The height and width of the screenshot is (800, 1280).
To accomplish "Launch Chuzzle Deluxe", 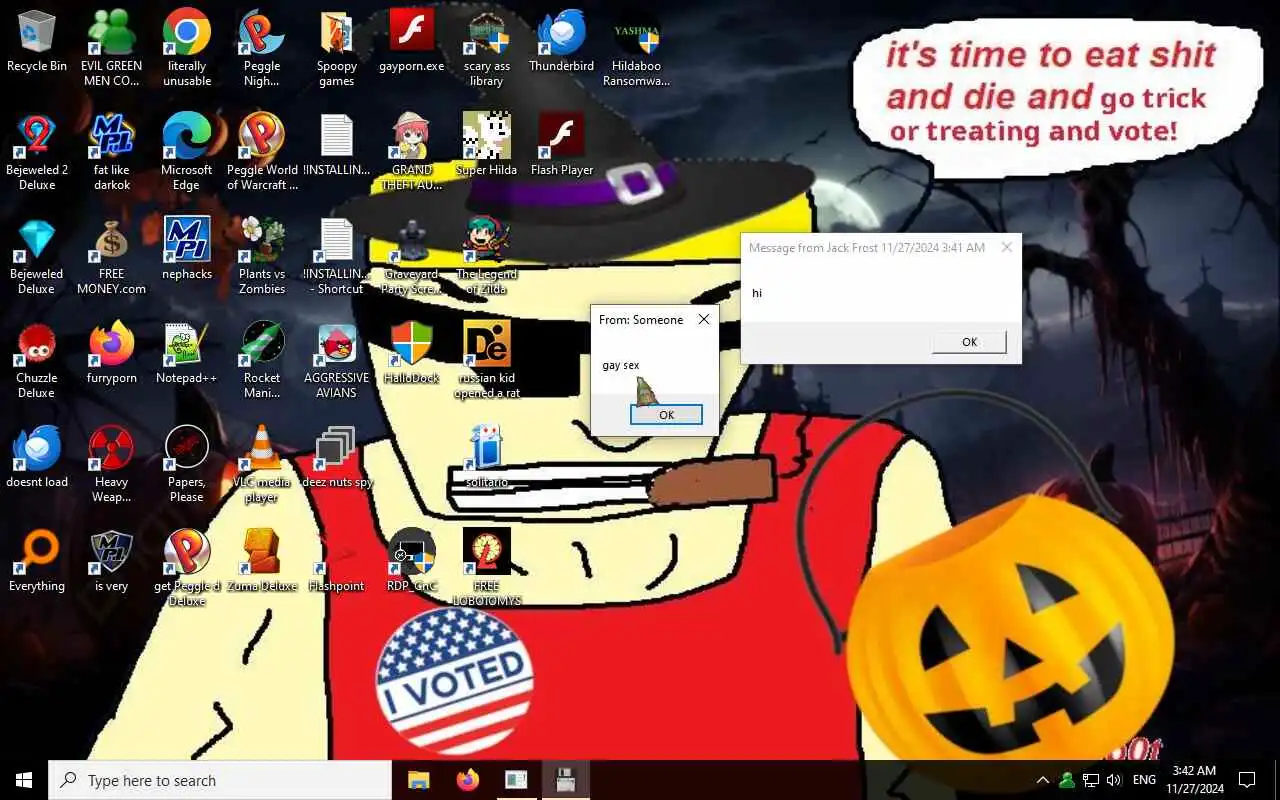I will [37, 360].
